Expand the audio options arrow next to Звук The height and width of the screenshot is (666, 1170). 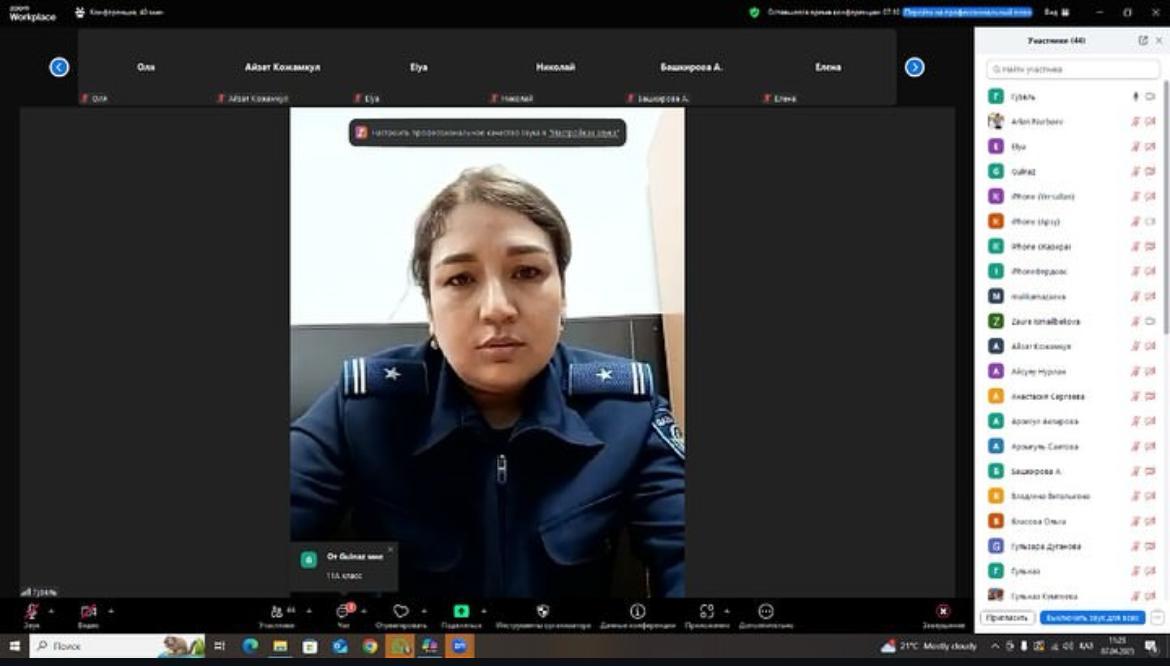pyautogui.click(x=51, y=610)
